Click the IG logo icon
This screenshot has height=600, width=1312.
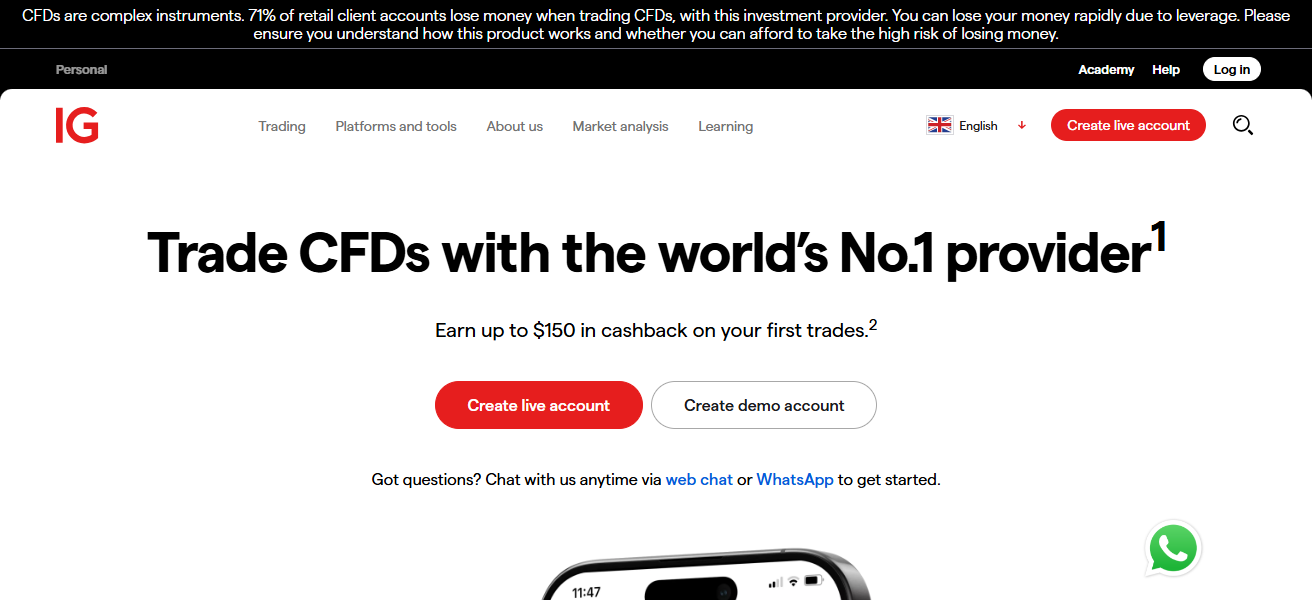click(77, 126)
